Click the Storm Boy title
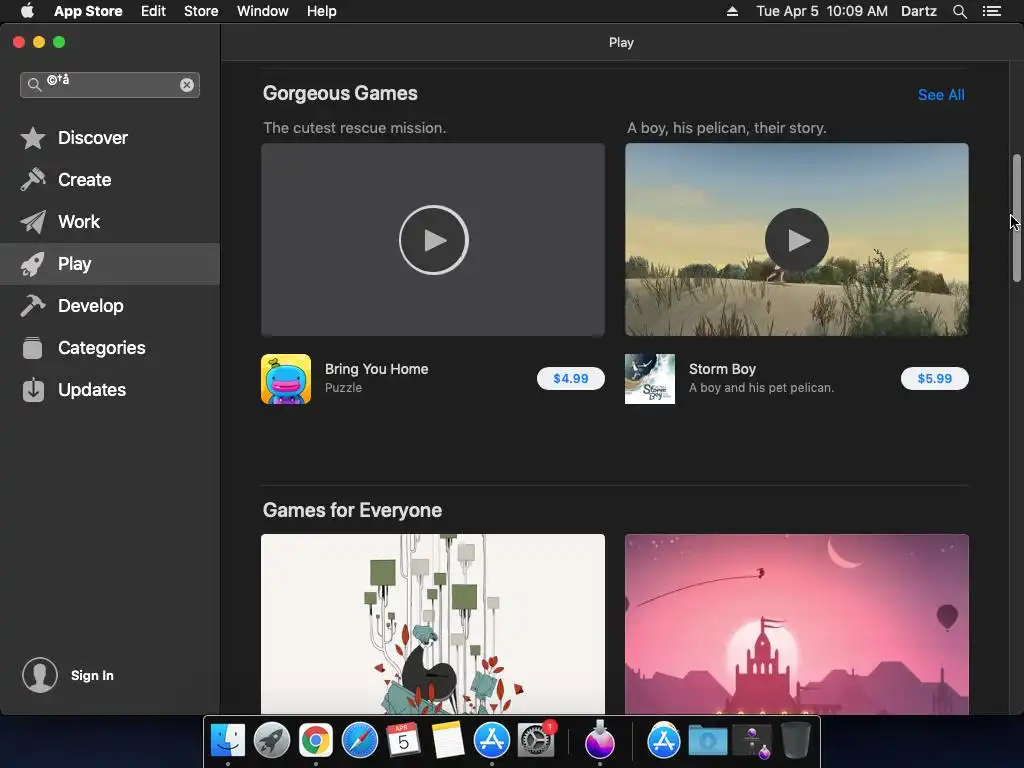 tap(722, 369)
